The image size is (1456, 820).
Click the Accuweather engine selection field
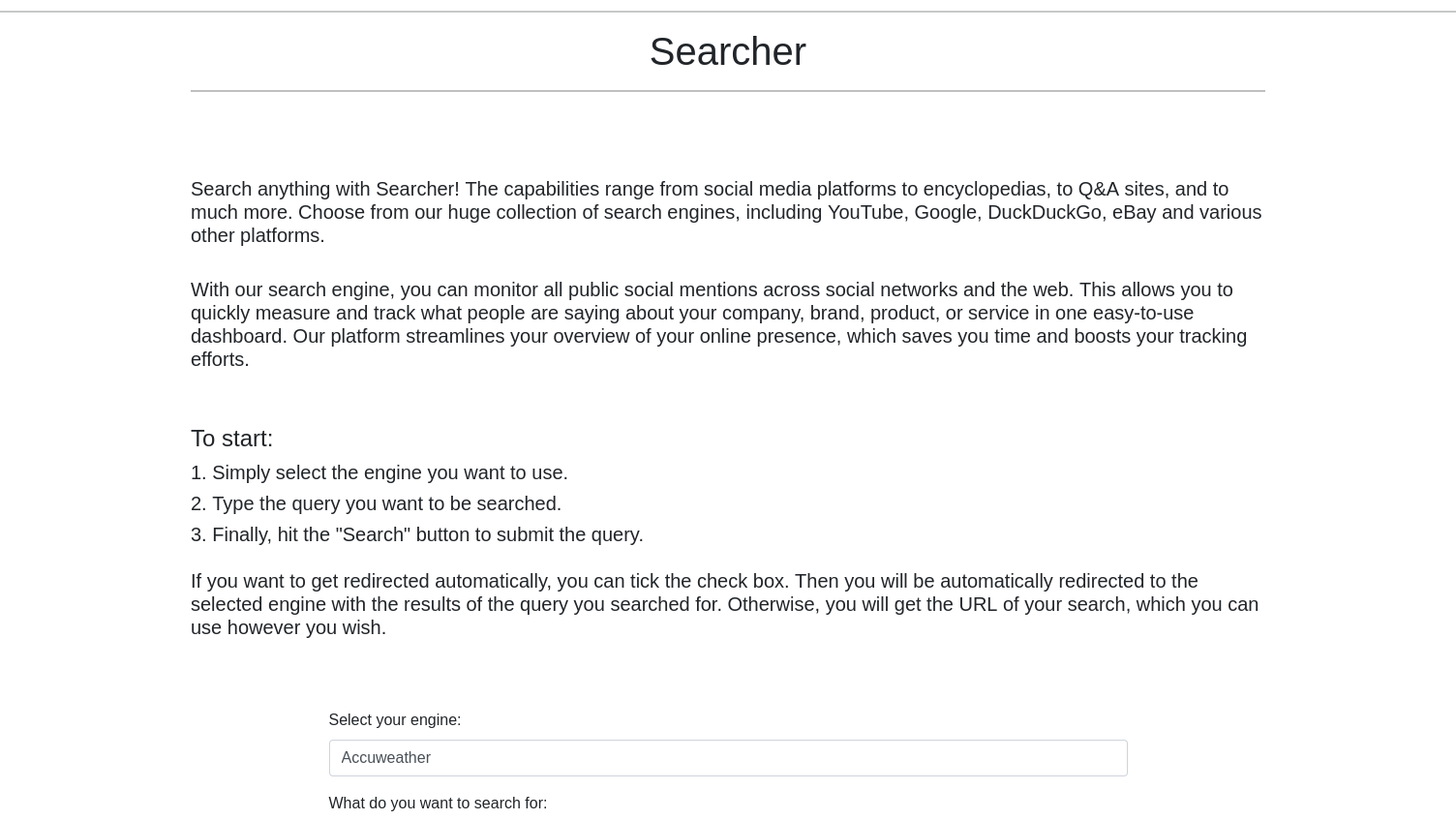(x=728, y=758)
